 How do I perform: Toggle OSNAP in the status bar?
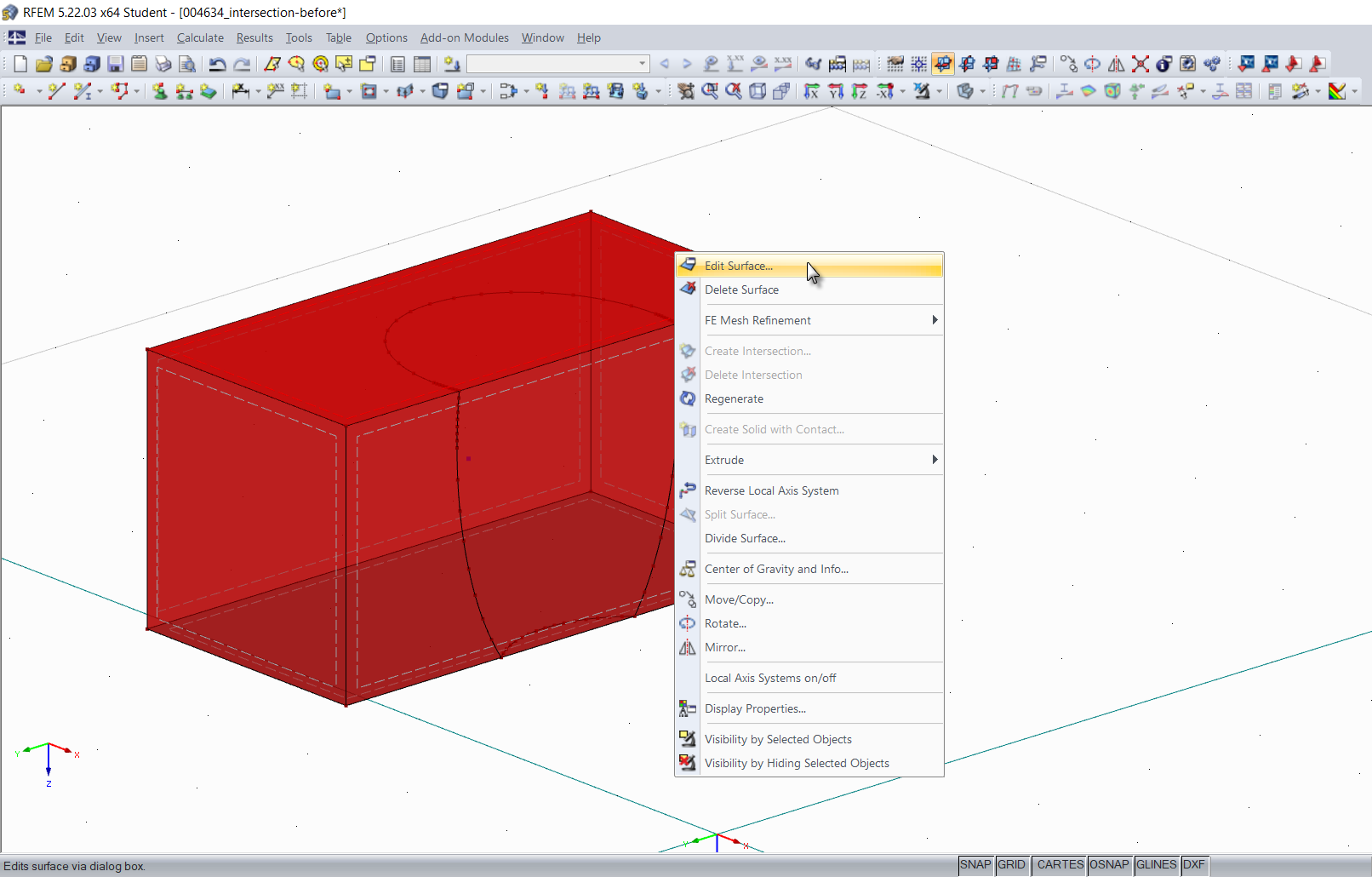tap(1109, 865)
